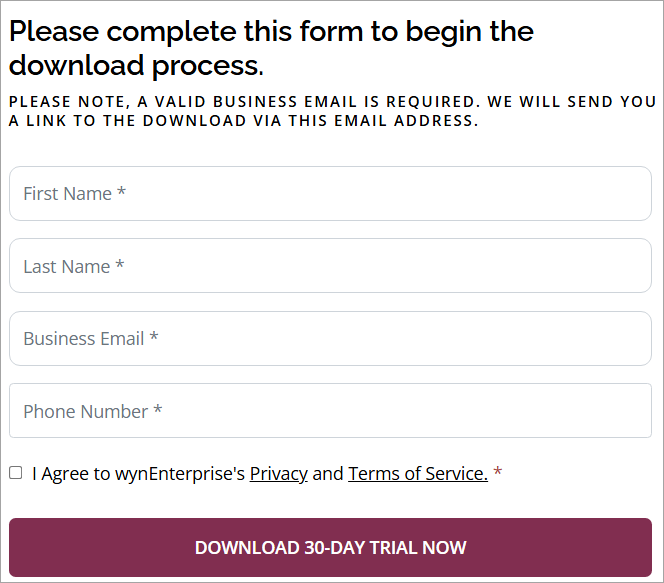Screen dimensions: 664x583
Task: Click the asterisk beside First Name placeholder
Action: [121, 193]
